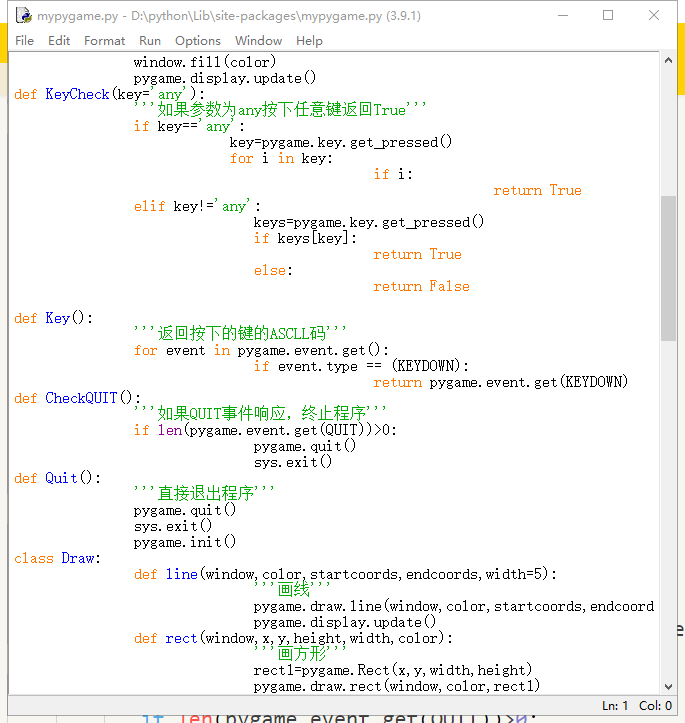The height and width of the screenshot is (723, 685).
Task: Place cursor on 'window.fill(color)' line
Action: (x=205, y=62)
